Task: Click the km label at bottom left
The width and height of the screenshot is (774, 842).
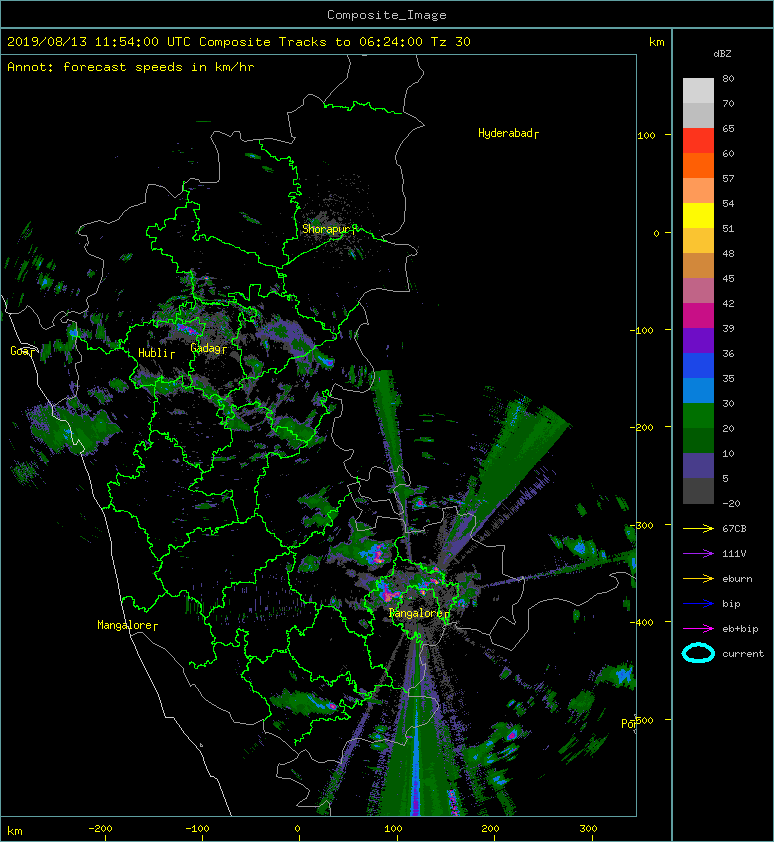Action: (15, 831)
